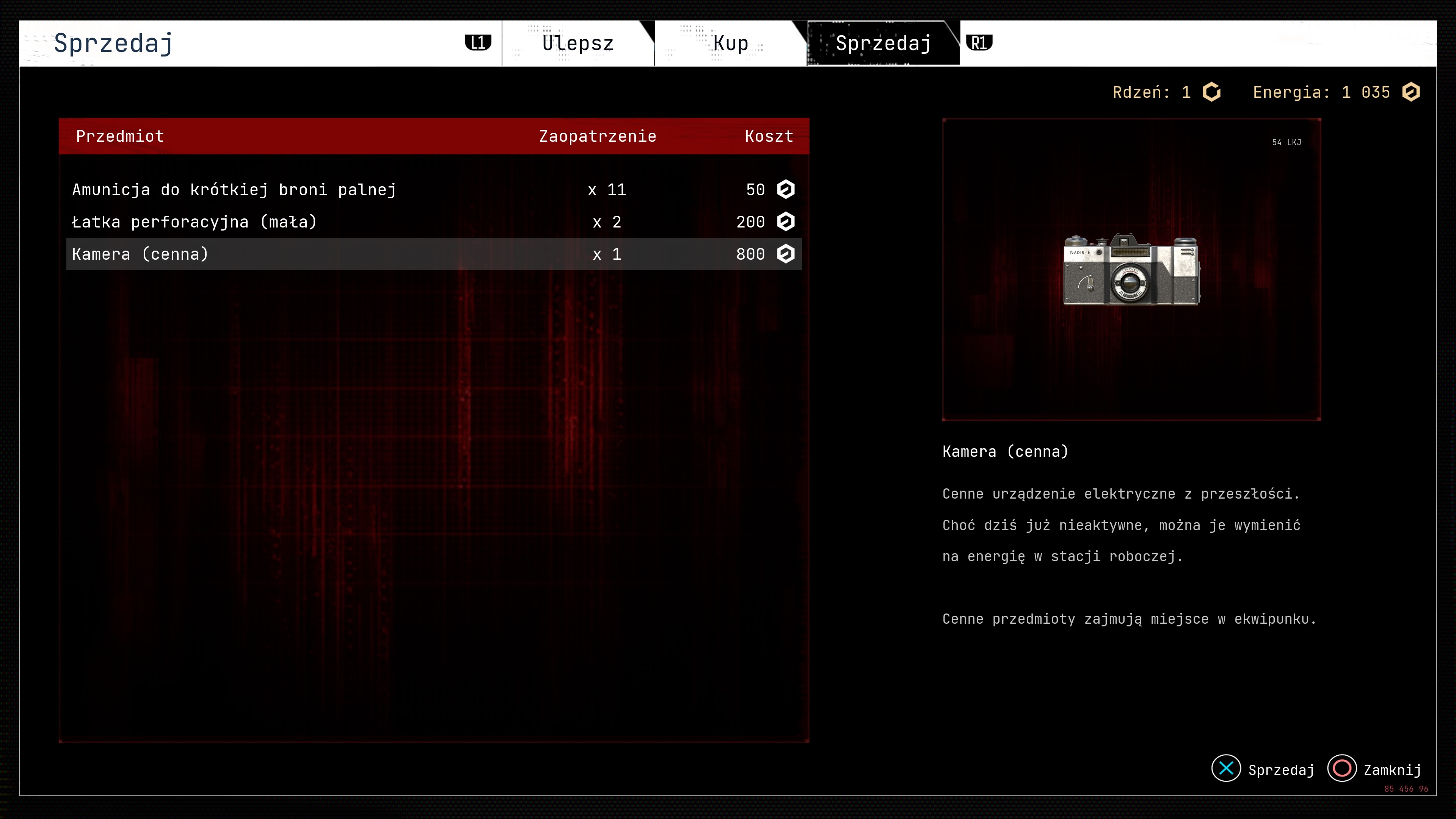Click the cross button icon for Sprzedaj
The image size is (1456, 819).
click(x=1226, y=768)
